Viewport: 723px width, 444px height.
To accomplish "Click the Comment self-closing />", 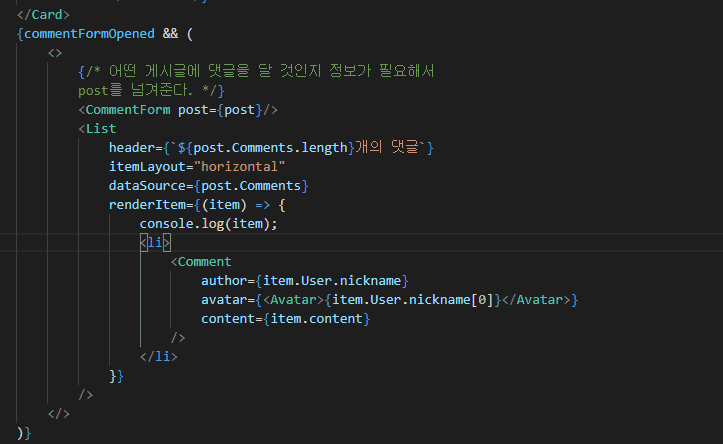I will coord(178,338).
